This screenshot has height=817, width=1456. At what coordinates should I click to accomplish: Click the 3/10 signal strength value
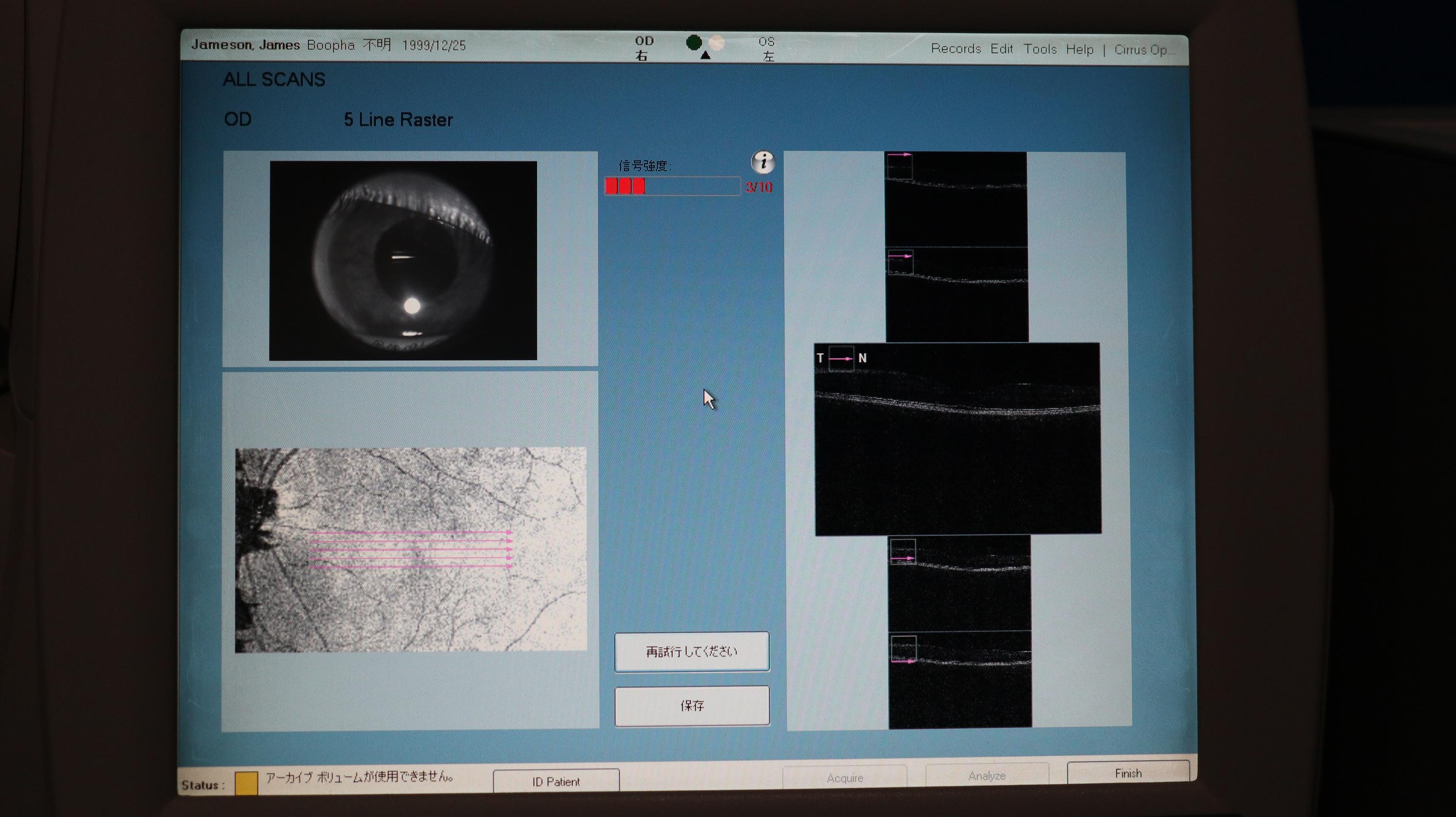[759, 187]
